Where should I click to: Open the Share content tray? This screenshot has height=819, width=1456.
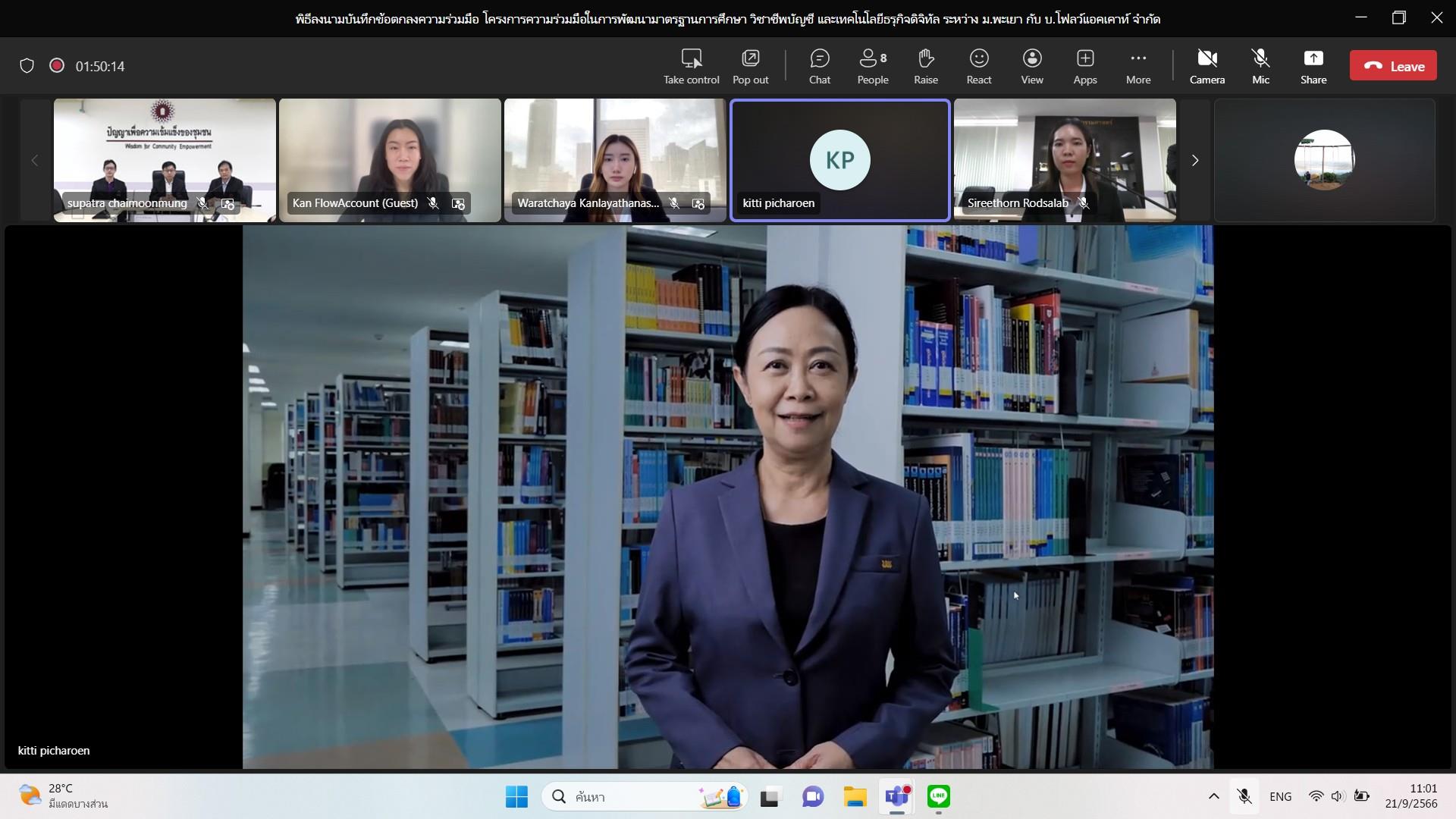[1313, 67]
